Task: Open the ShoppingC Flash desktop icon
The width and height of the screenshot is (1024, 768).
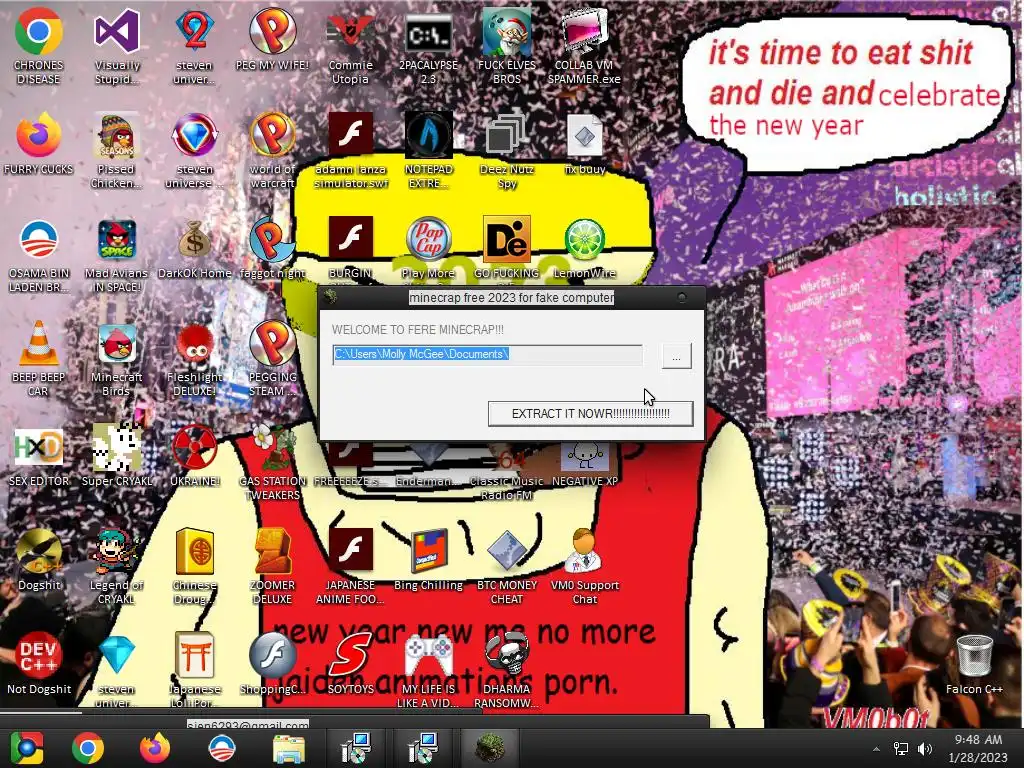Action: (x=272, y=656)
